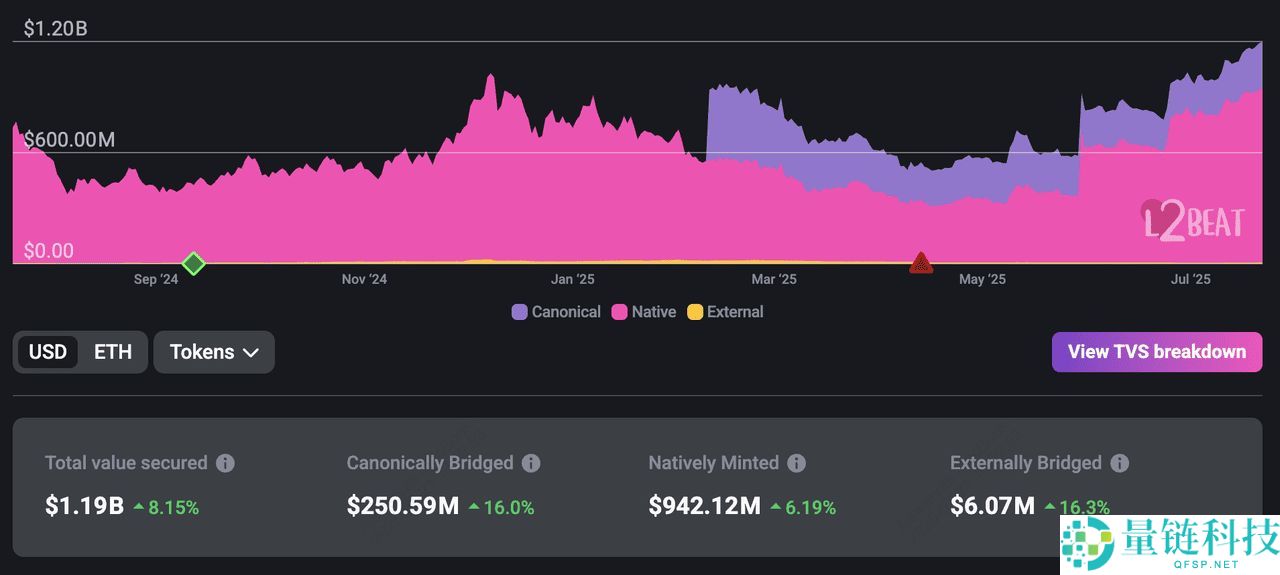The height and width of the screenshot is (575, 1280).
Task: Click info icon beside Canonically Bridged
Action: click(531, 463)
